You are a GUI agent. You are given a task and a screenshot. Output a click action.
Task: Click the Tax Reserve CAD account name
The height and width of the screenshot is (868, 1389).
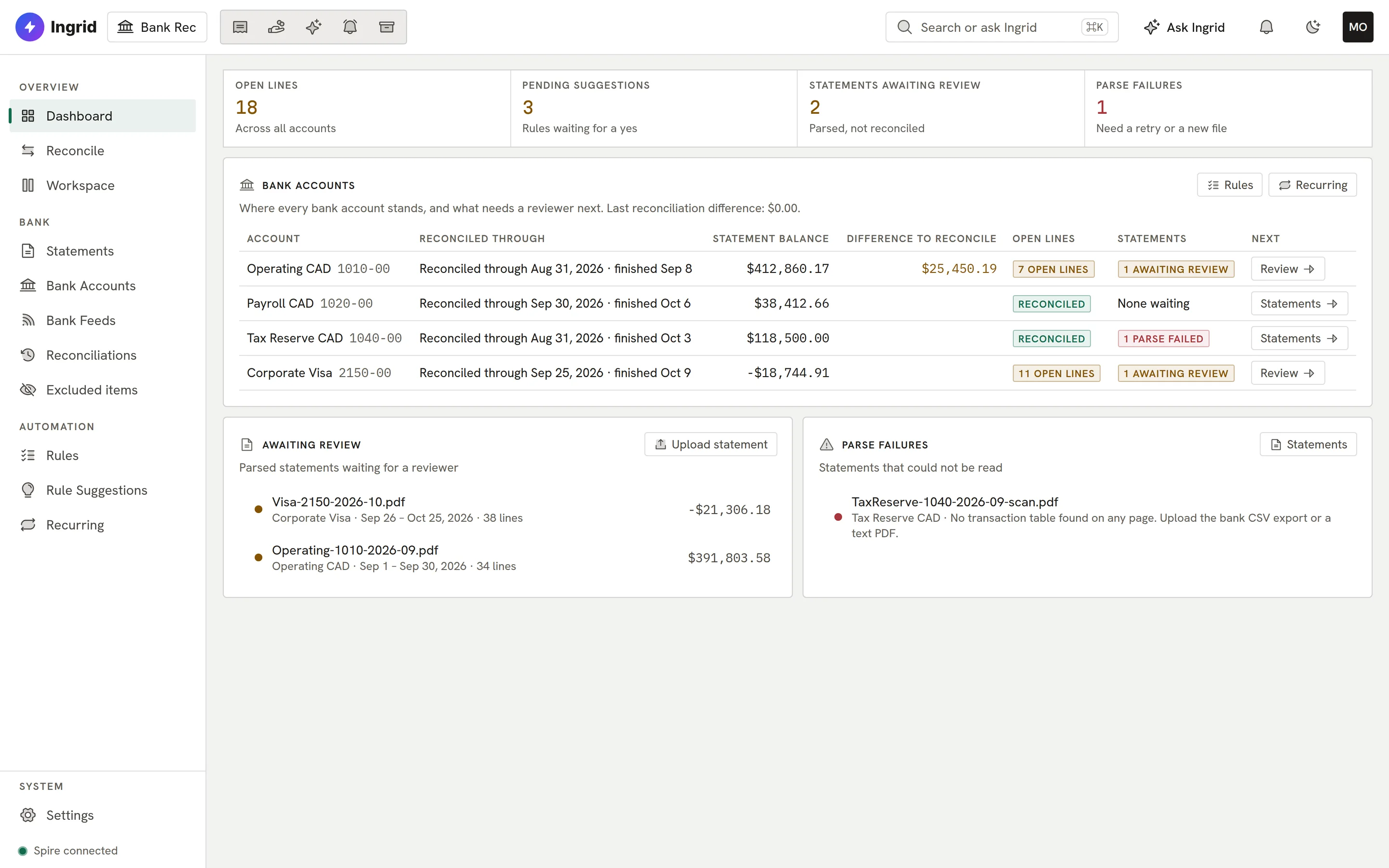click(x=295, y=338)
